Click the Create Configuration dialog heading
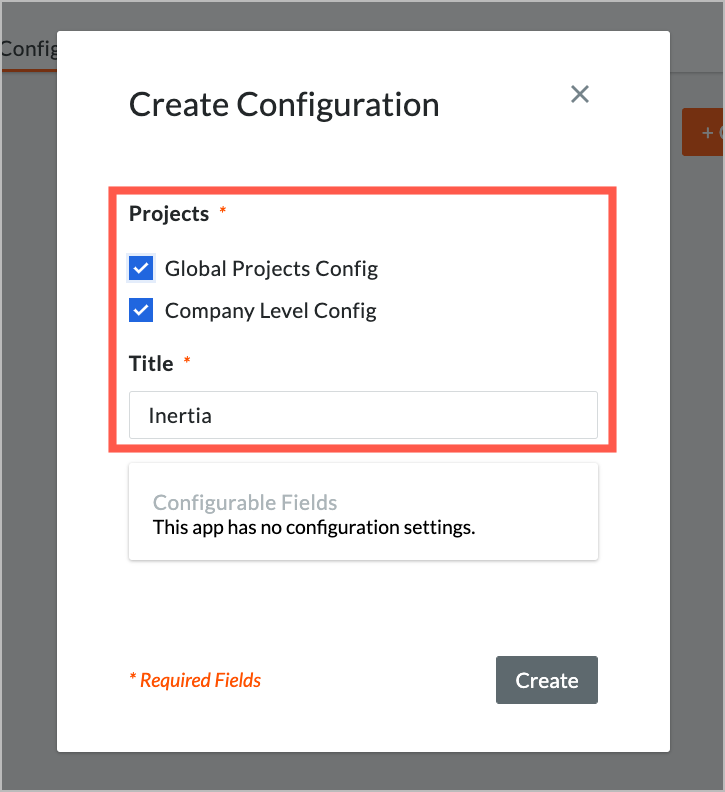The height and width of the screenshot is (792, 725). pos(284,105)
